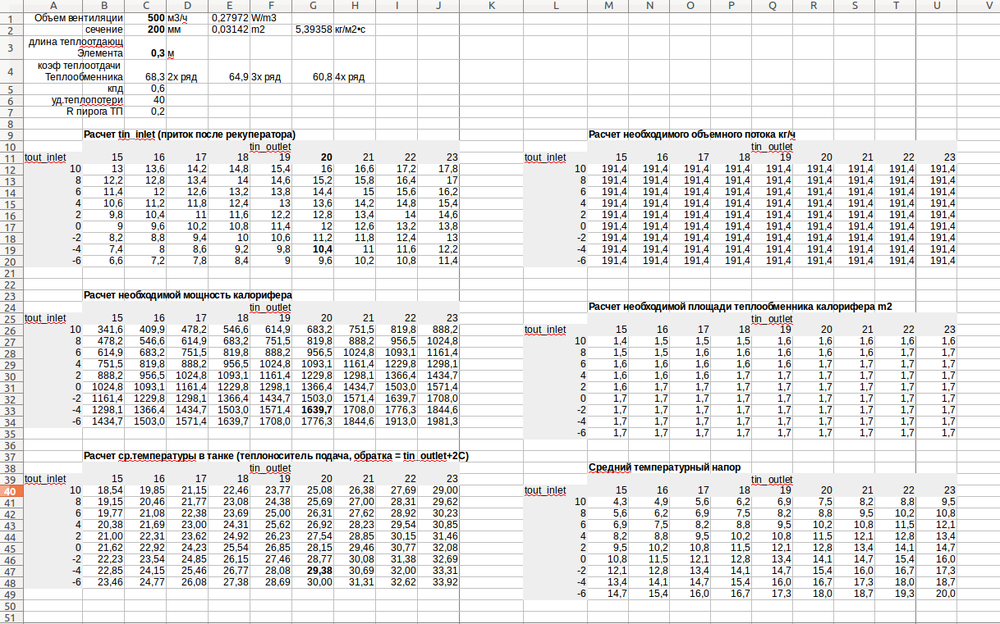Image resolution: width=1000 pixels, height=624 pixels.
Task: Click the 'Объем вентиляции' label cell
Action: point(78,18)
